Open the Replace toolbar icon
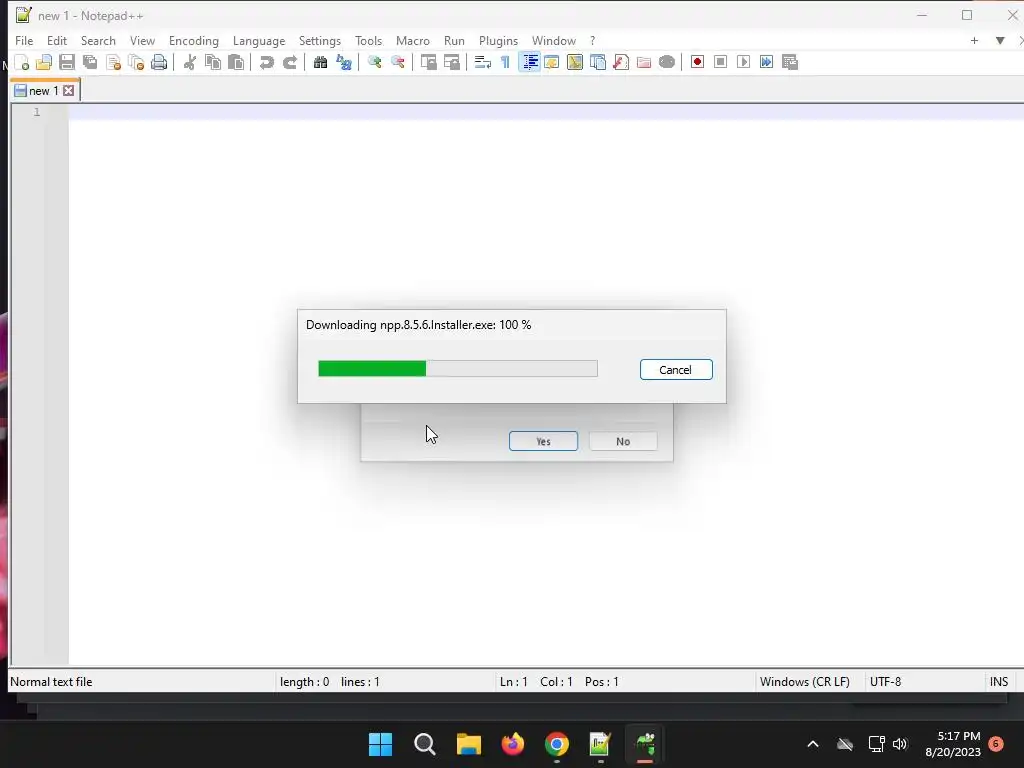 point(344,63)
